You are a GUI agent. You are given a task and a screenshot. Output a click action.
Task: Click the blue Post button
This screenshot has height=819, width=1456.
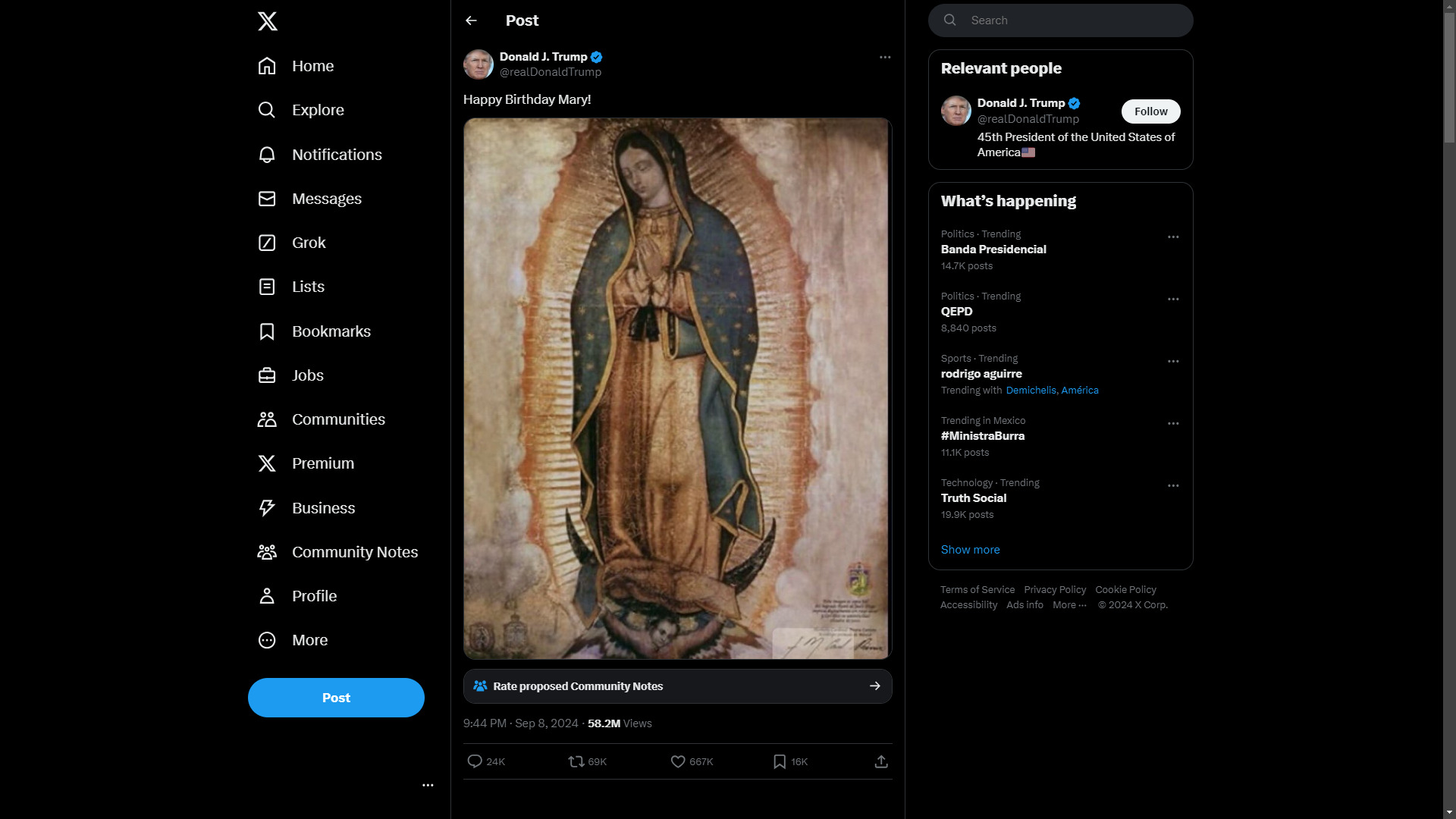[x=336, y=698]
